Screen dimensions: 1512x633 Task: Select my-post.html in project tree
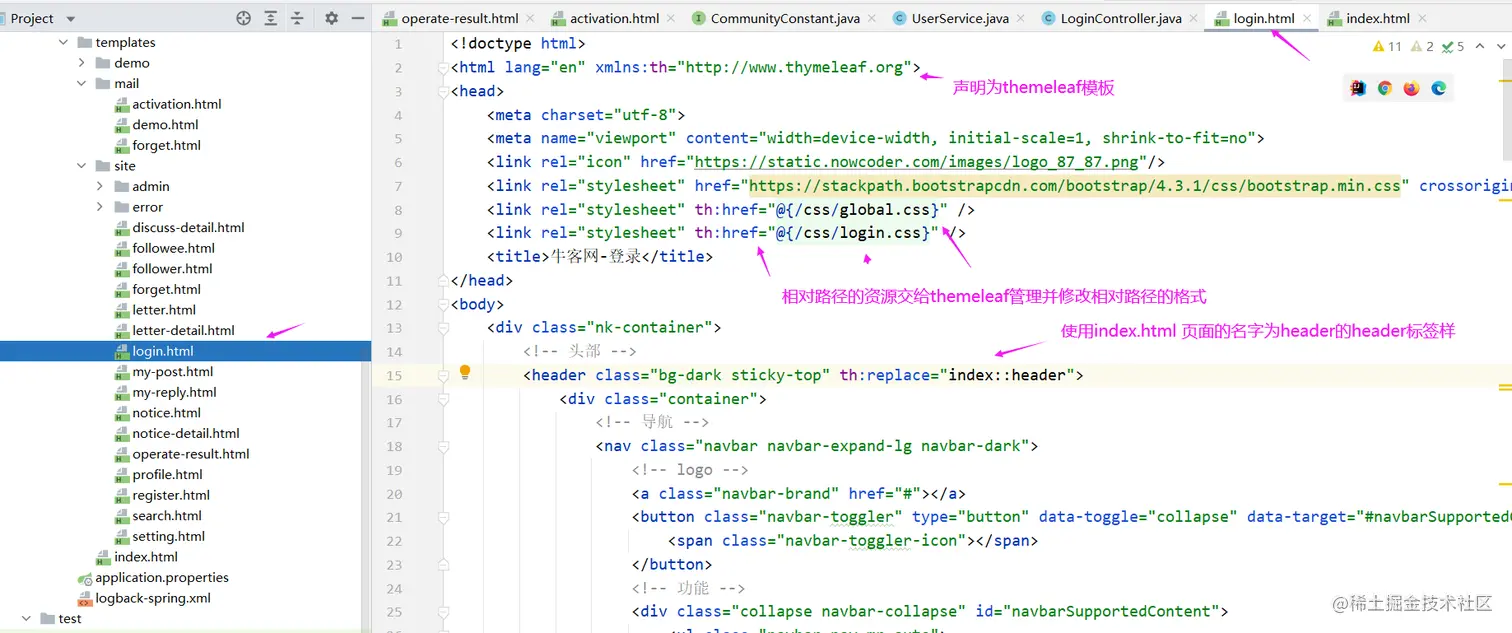pos(173,372)
